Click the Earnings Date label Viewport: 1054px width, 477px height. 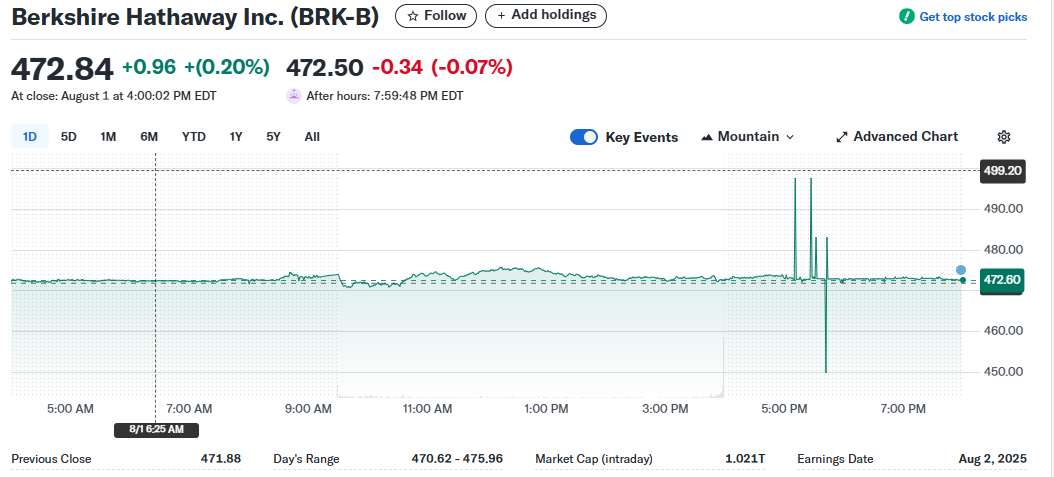coord(835,459)
